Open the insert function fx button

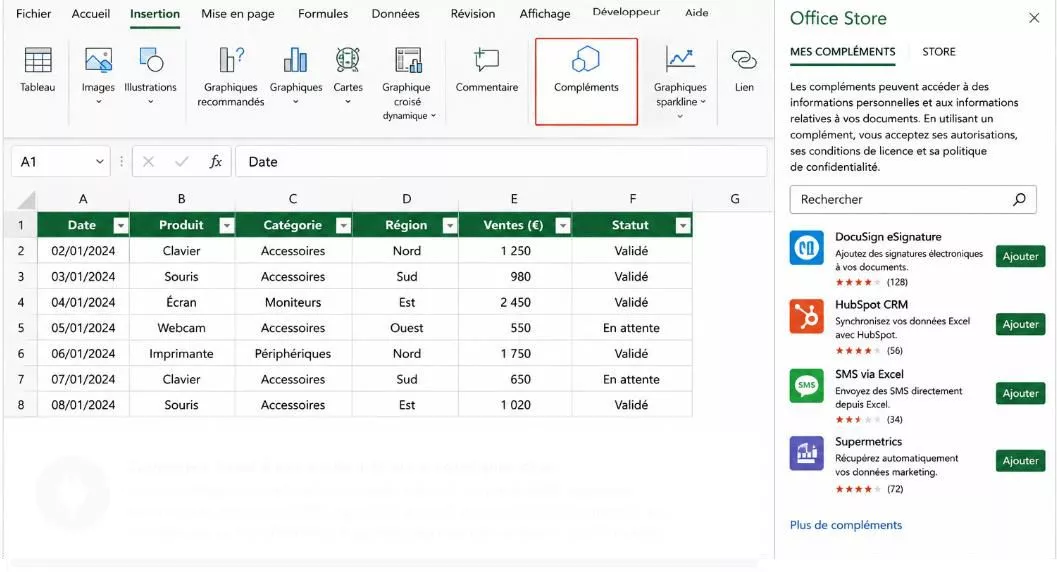pyautogui.click(x=215, y=162)
